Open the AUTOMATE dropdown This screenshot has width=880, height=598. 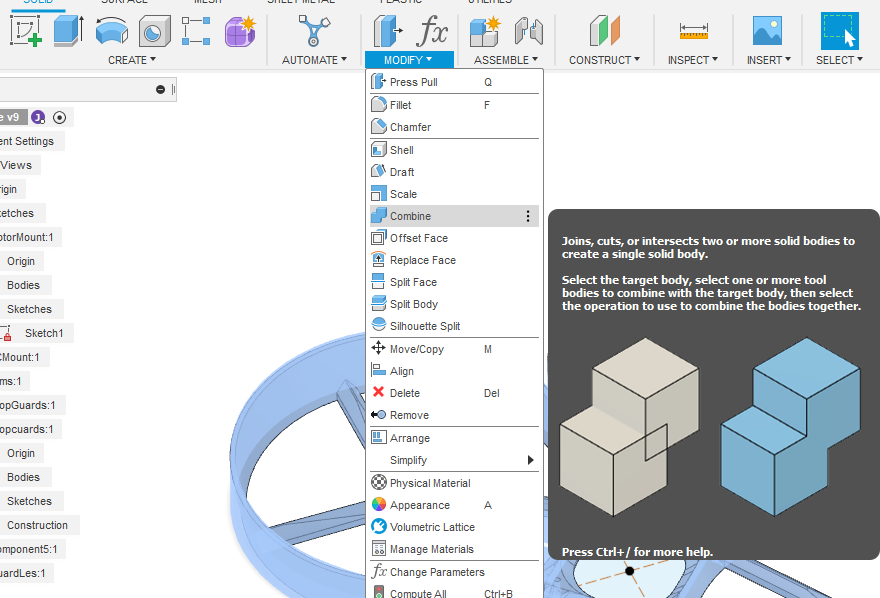(x=314, y=60)
